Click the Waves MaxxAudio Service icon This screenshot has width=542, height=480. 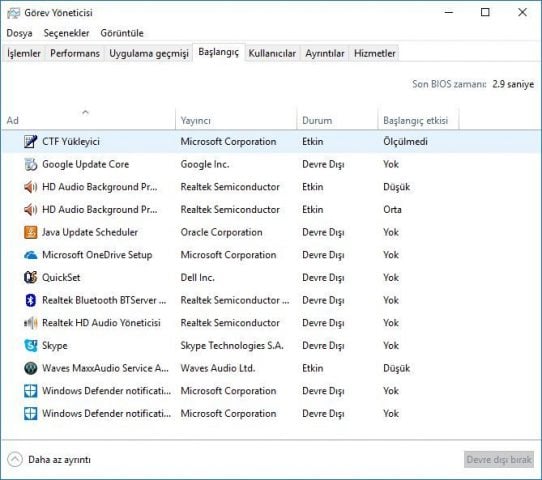[30, 368]
